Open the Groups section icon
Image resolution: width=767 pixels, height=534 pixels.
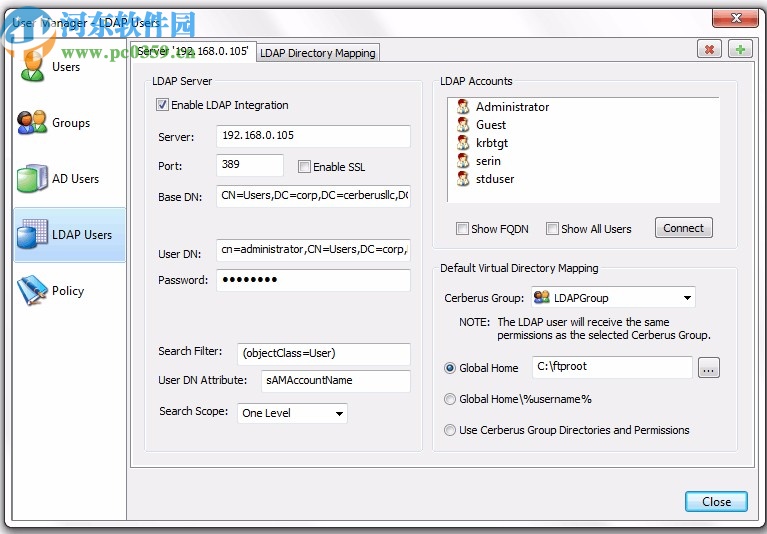32,122
